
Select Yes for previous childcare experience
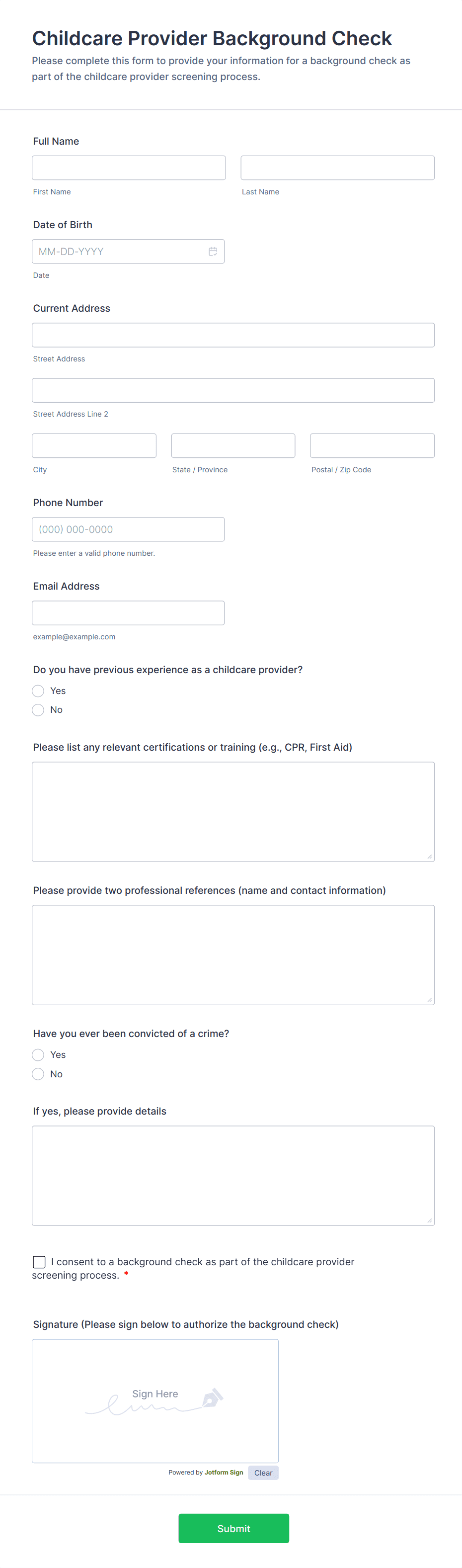[38, 691]
